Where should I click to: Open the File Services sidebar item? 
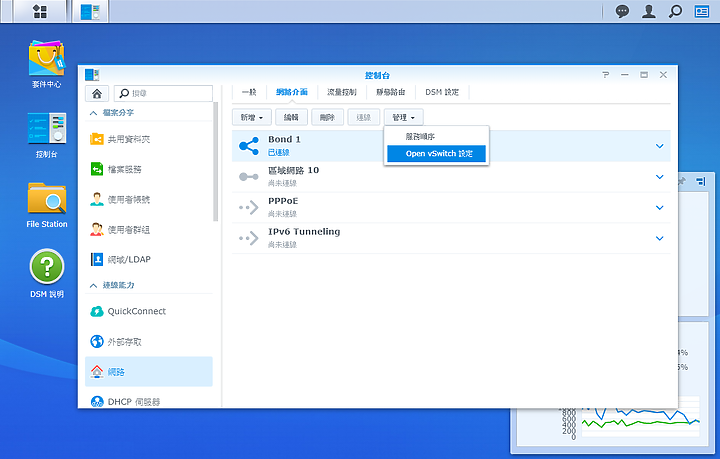tap(149, 169)
